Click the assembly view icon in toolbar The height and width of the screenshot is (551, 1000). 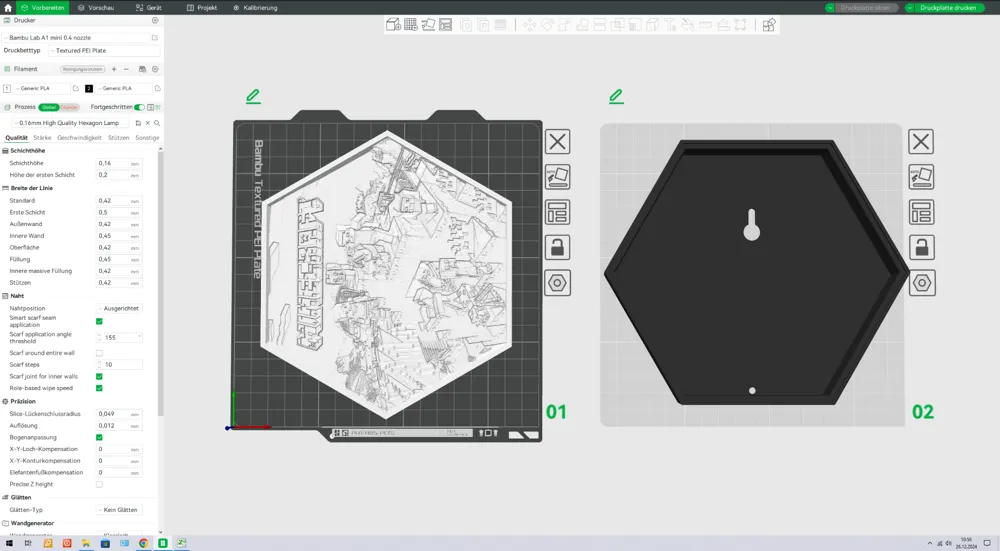(x=769, y=25)
